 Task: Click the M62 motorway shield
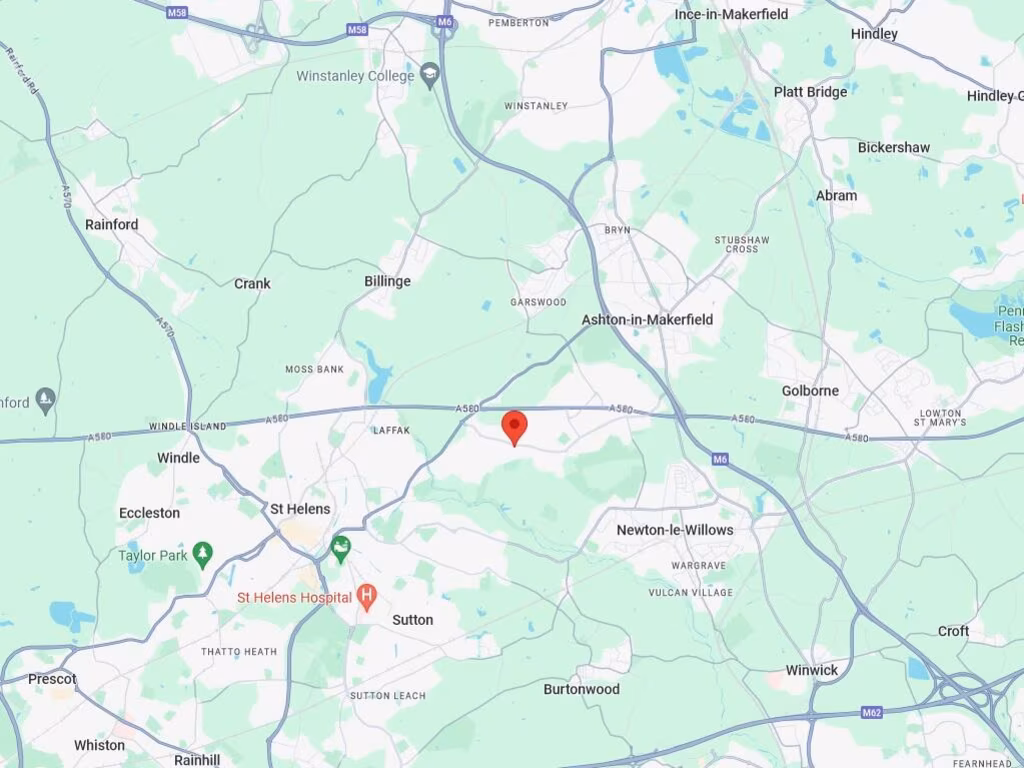tap(872, 712)
